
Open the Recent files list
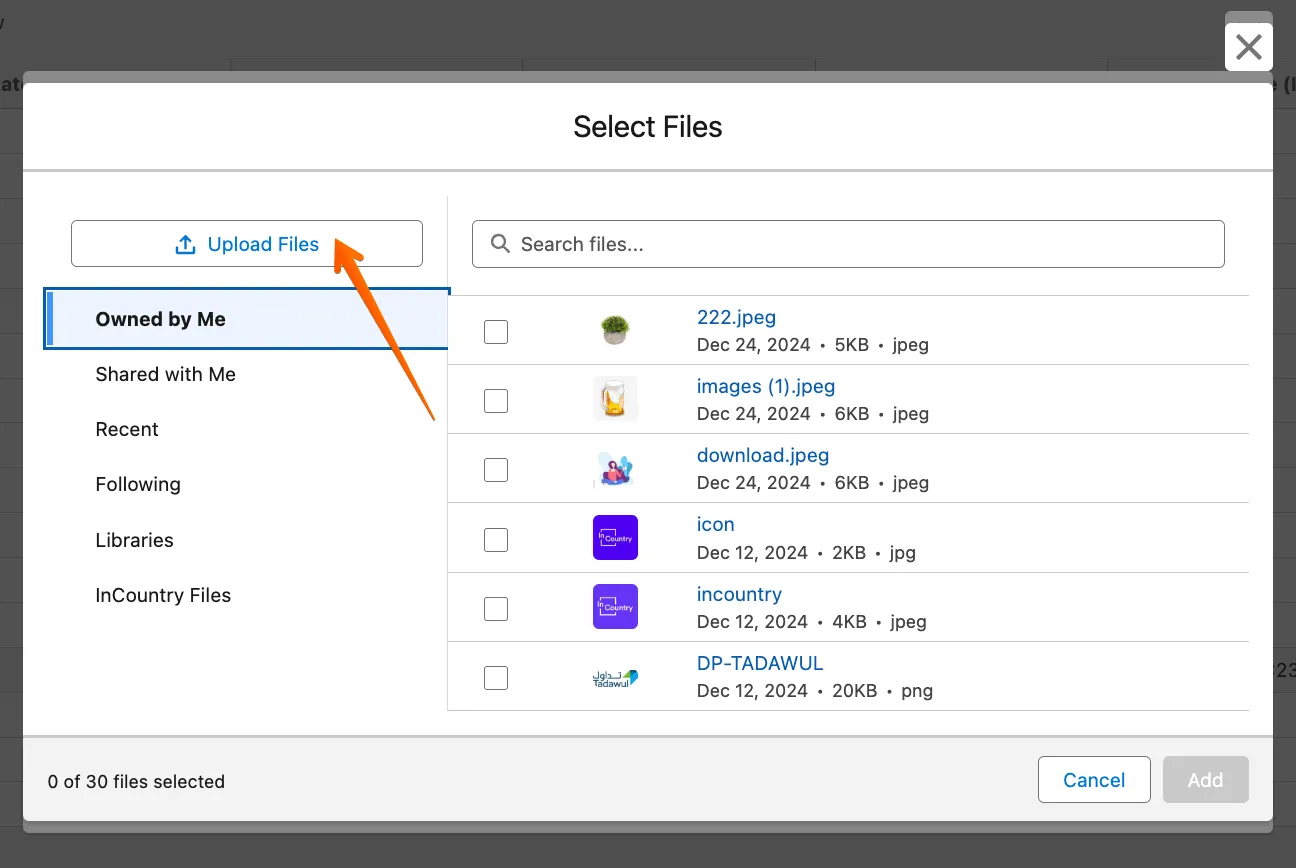(x=127, y=430)
